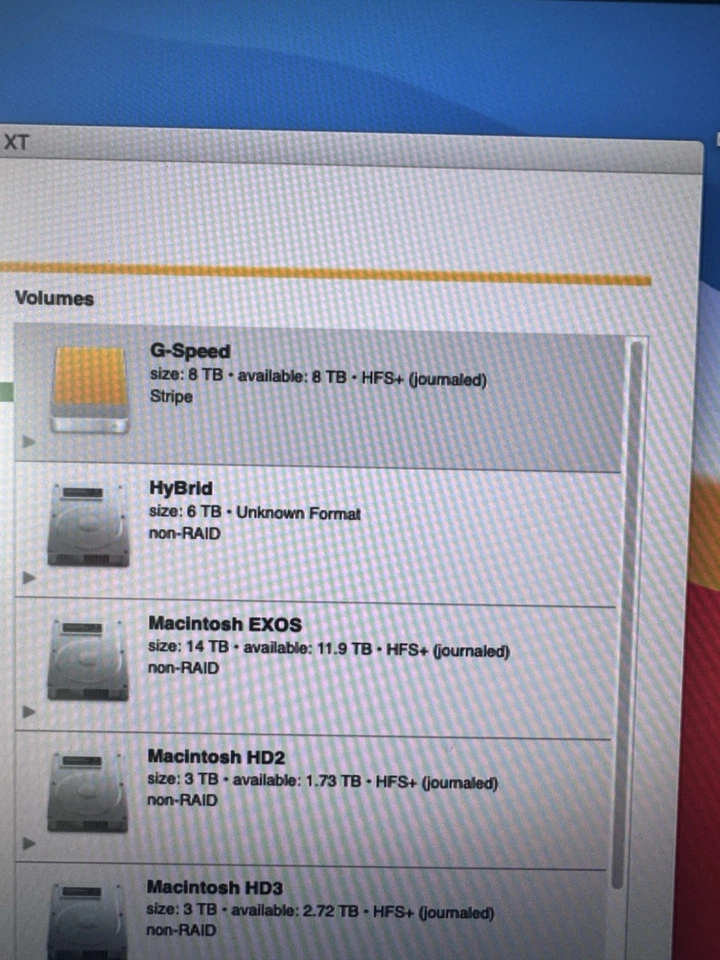
Task: Click HyBrid Unknown Format details line
Action: pos(255,512)
